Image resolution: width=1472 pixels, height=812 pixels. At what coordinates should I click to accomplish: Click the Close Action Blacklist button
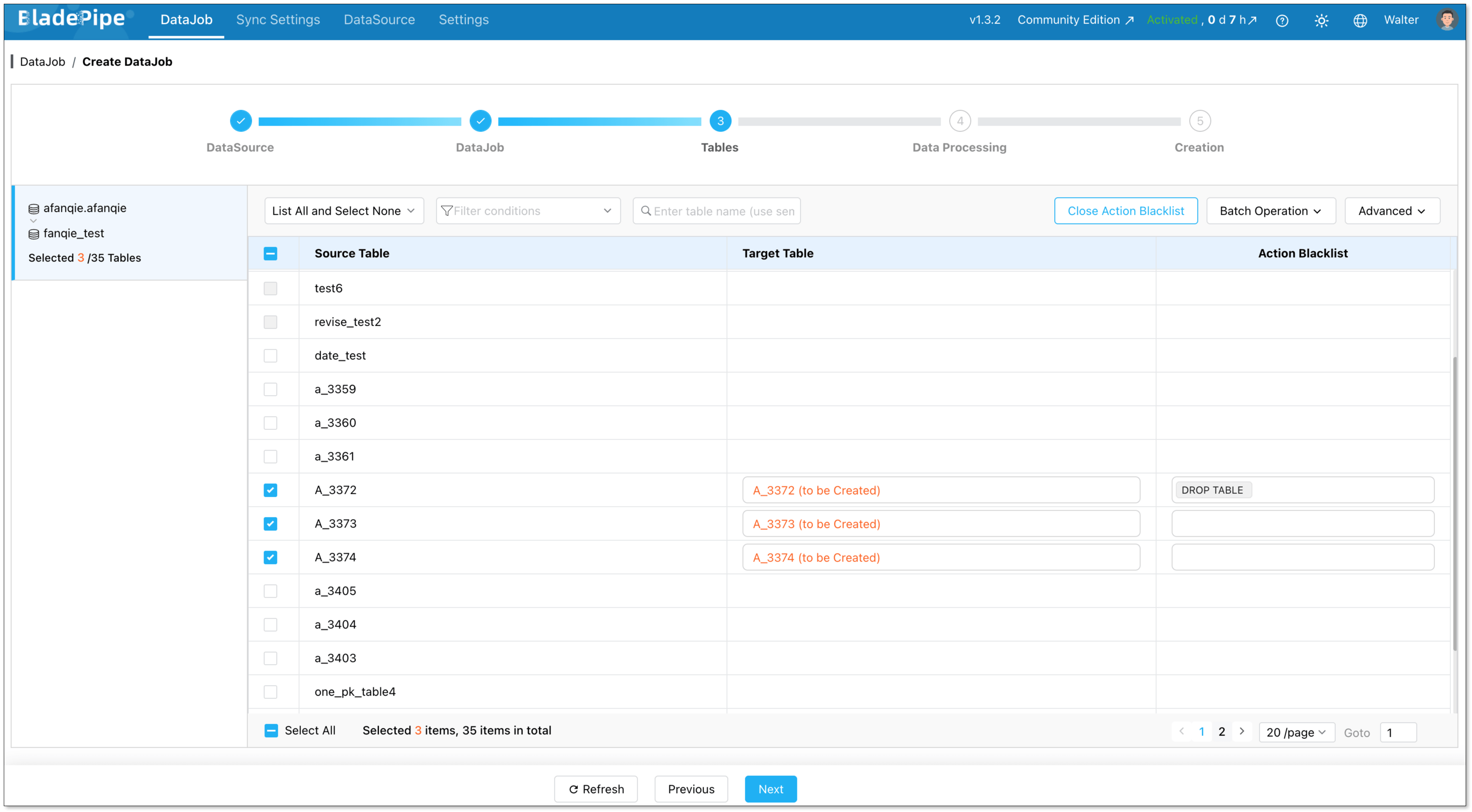tap(1125, 211)
